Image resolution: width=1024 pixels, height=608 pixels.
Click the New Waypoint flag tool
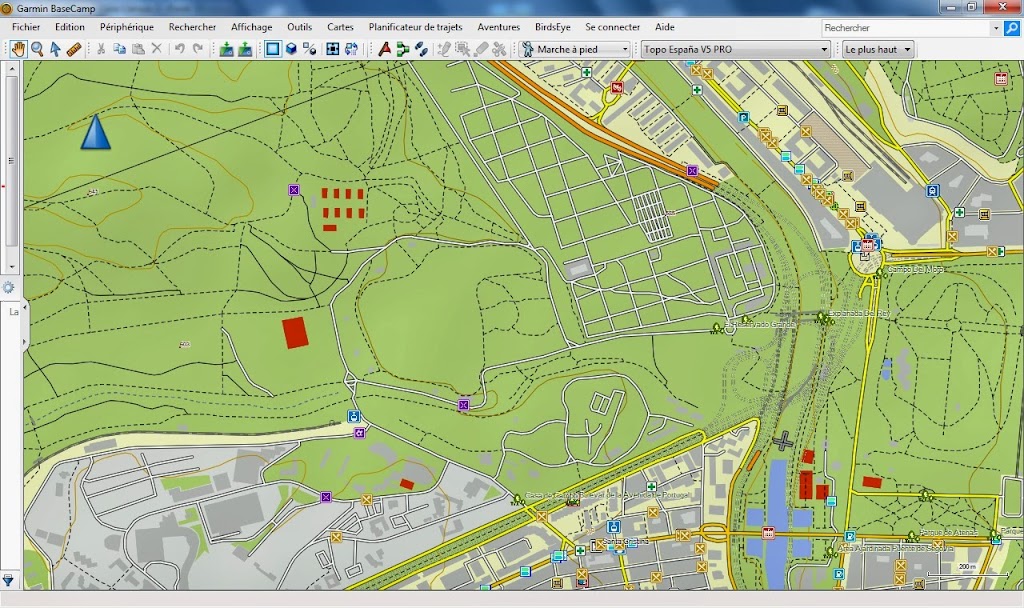pos(385,49)
